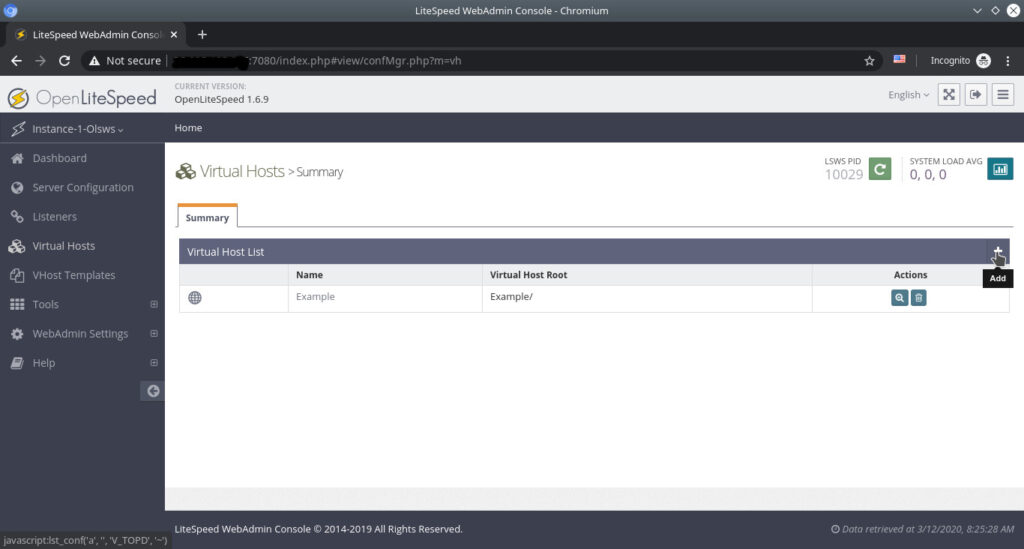Click the Not secure warning indicator

click(x=125, y=61)
